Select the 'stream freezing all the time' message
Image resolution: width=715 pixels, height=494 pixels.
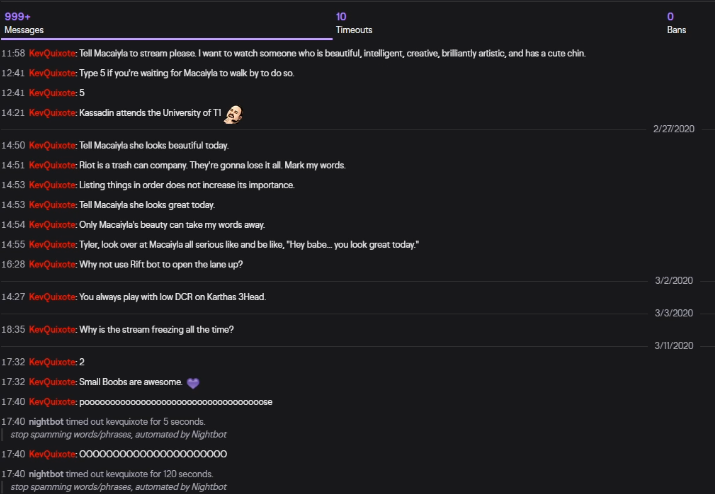156,329
